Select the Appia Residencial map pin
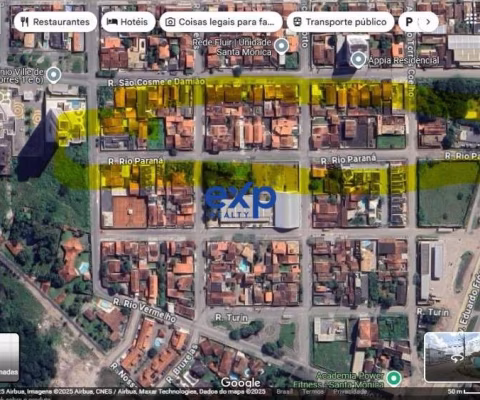Viewport: 480px width, 400px height. (358, 60)
